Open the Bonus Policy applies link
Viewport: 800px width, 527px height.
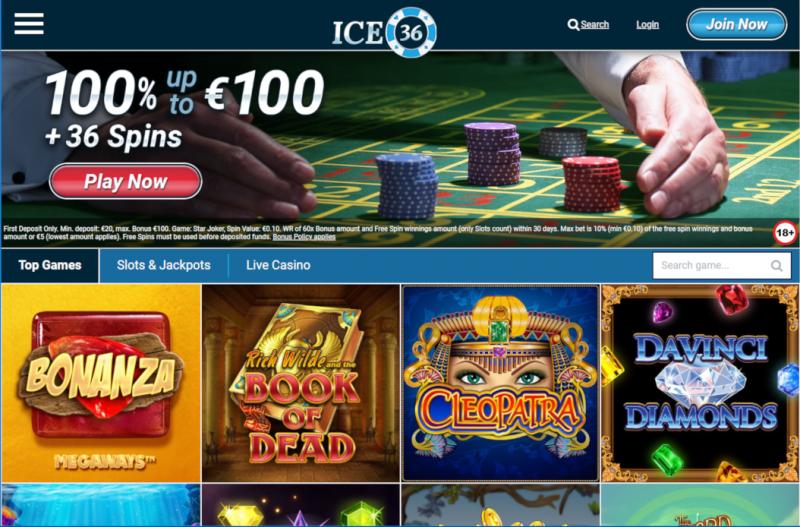(304, 237)
